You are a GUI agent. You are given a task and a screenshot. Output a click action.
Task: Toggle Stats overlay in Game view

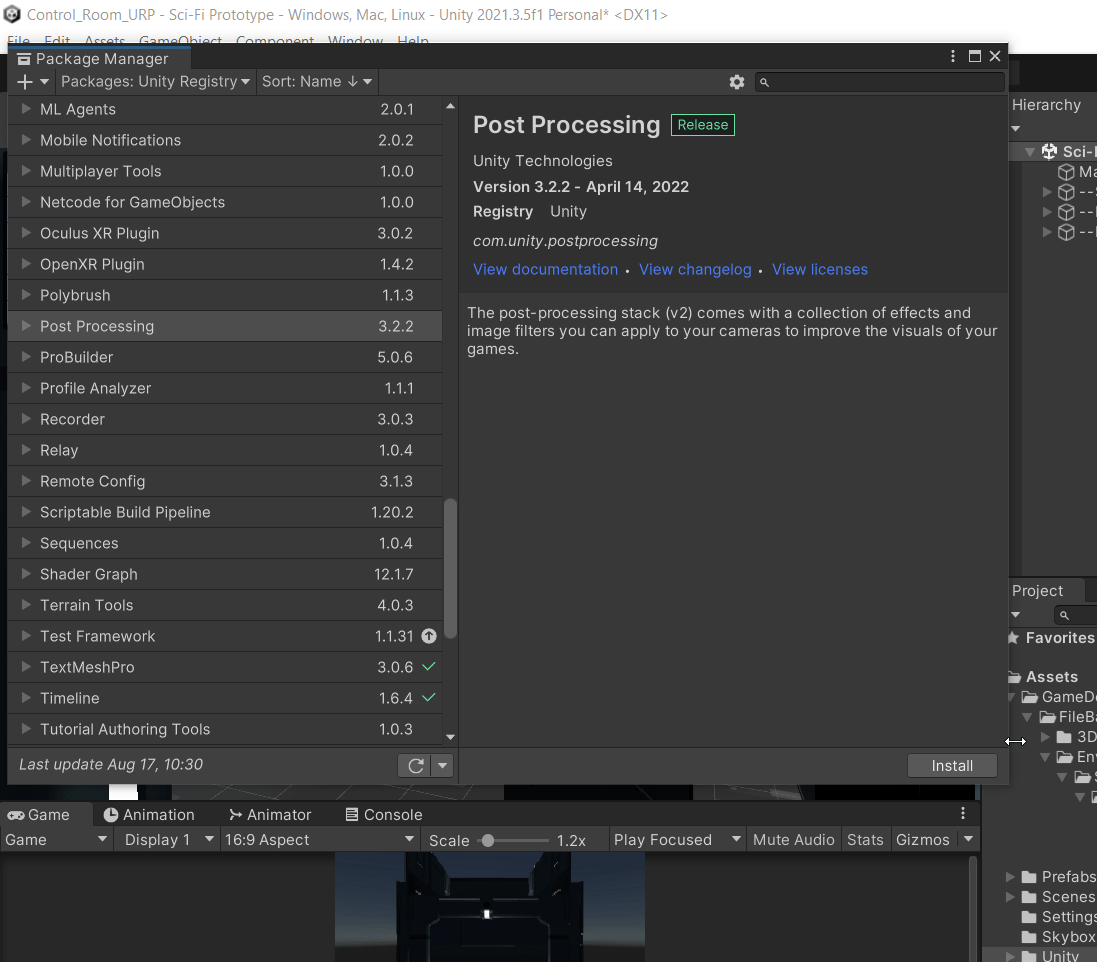point(865,840)
